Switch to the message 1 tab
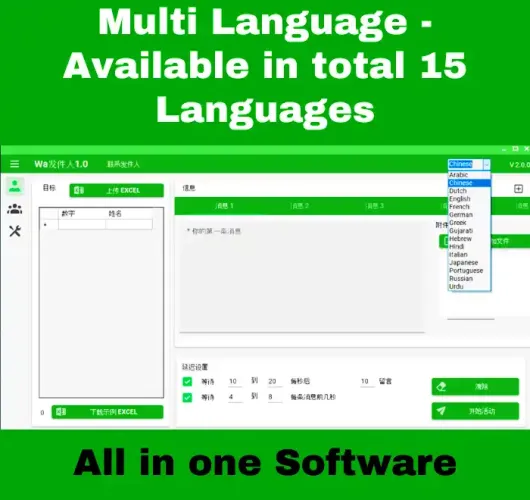The height and width of the screenshot is (500, 530). (224, 206)
